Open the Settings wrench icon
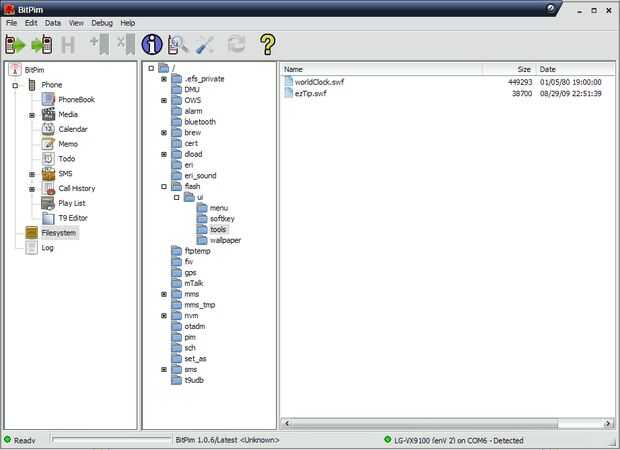Screen dimensions: 620x450 point(205,45)
